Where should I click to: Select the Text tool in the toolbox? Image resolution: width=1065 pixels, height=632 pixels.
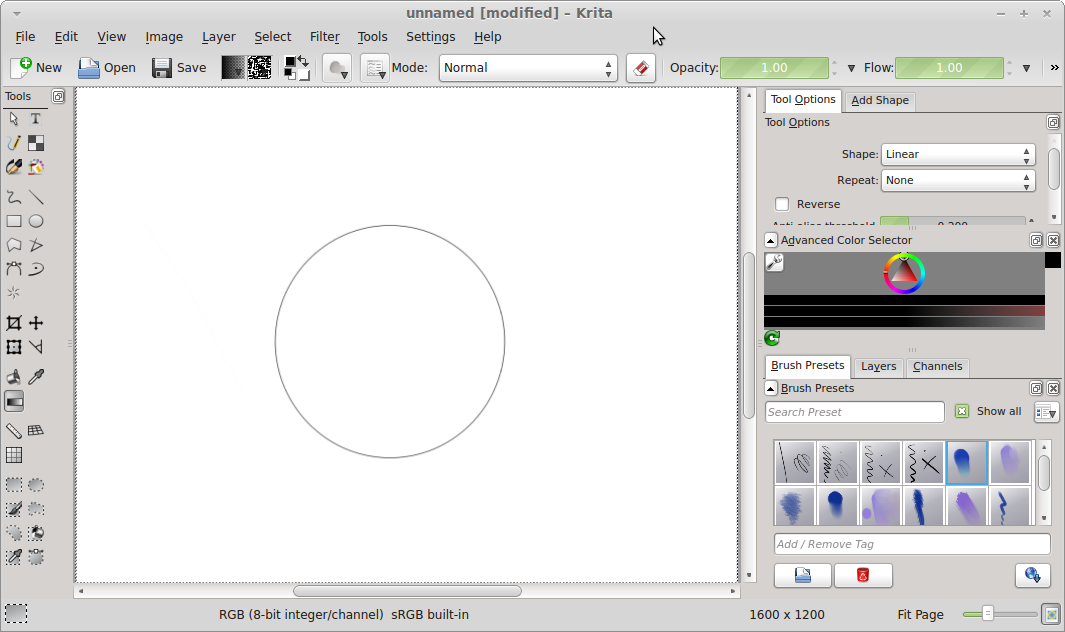(x=36, y=119)
